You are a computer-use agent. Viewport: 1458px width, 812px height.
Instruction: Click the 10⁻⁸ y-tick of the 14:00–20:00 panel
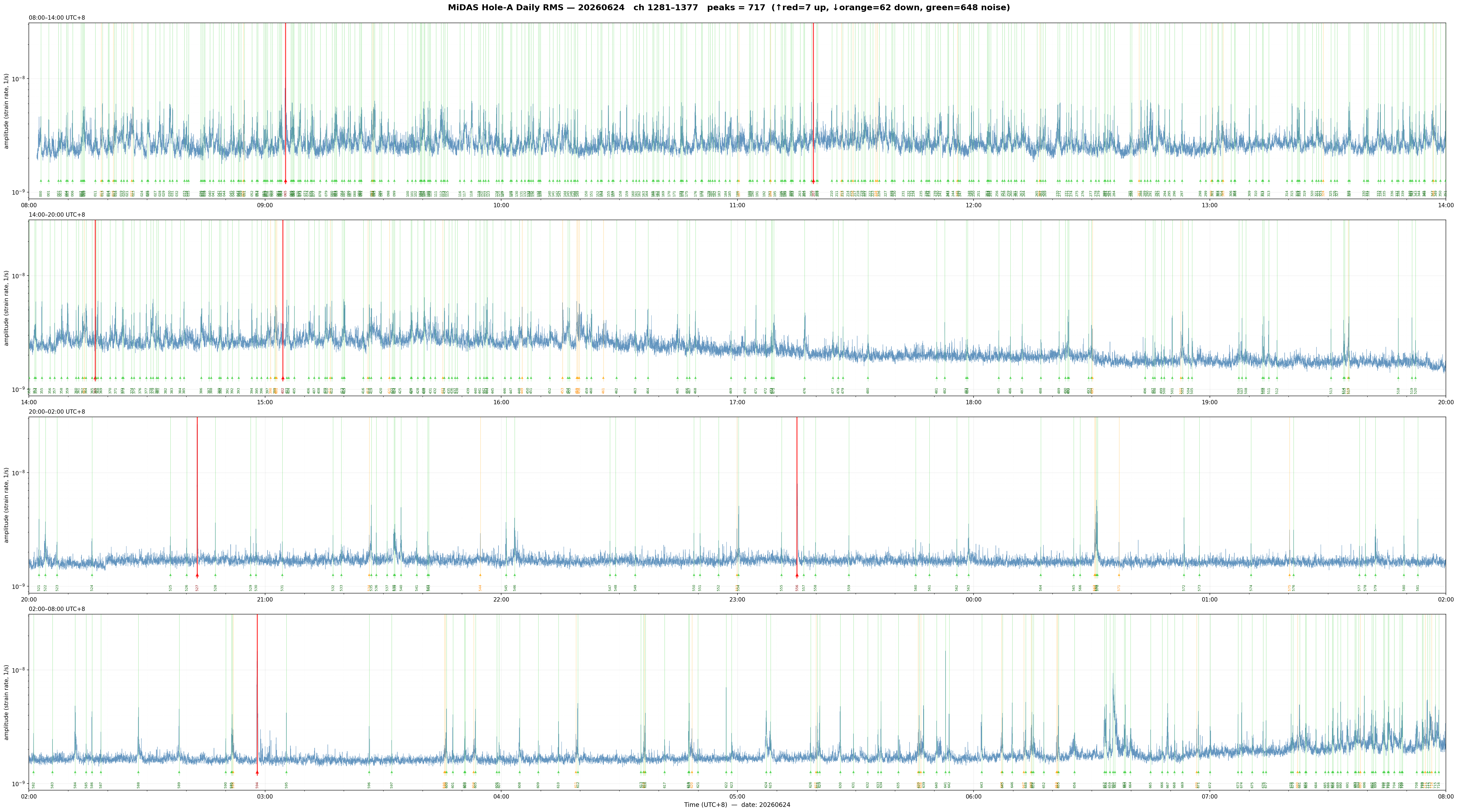tap(19, 275)
